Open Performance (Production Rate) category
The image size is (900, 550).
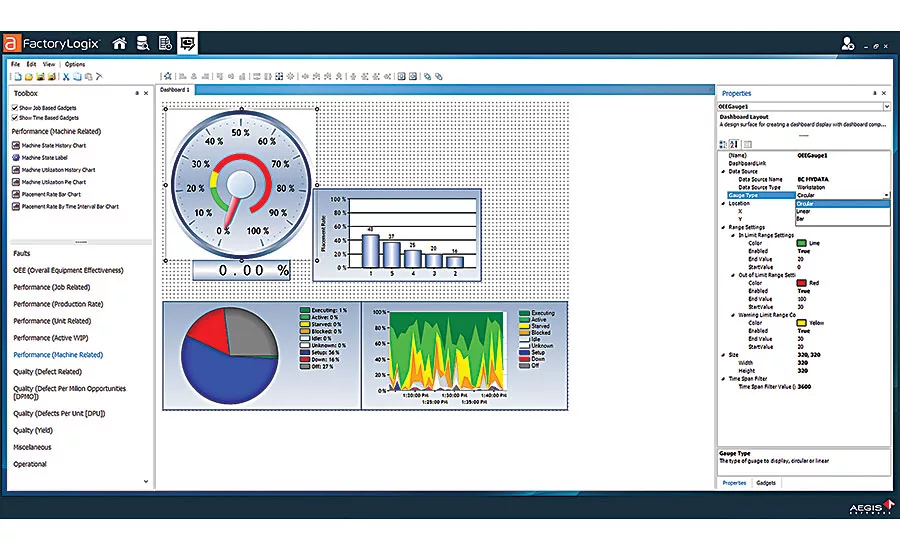point(59,304)
